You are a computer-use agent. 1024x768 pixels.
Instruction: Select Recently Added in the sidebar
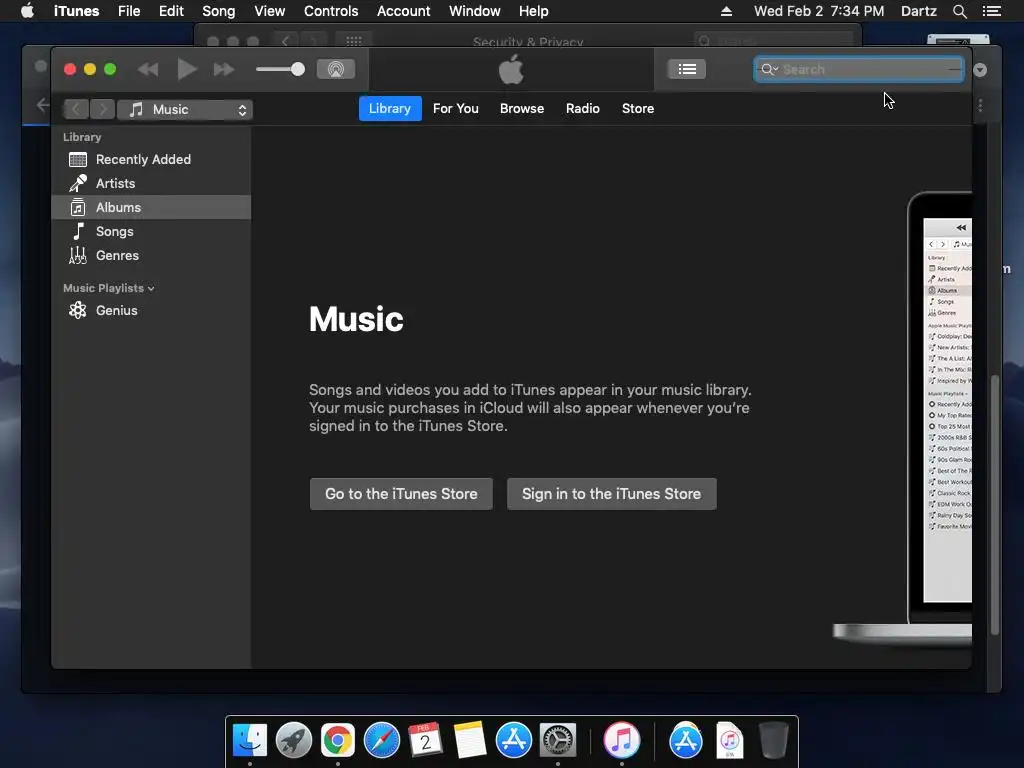pyautogui.click(x=151, y=159)
